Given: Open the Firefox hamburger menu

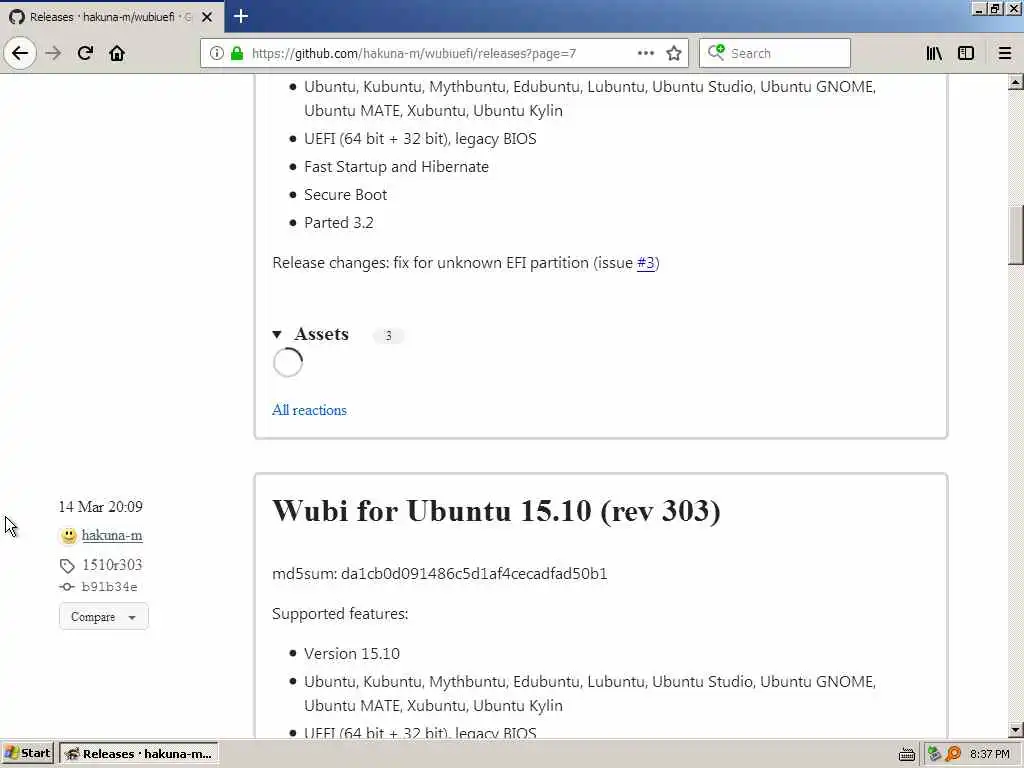Looking at the screenshot, I should coord(1004,53).
